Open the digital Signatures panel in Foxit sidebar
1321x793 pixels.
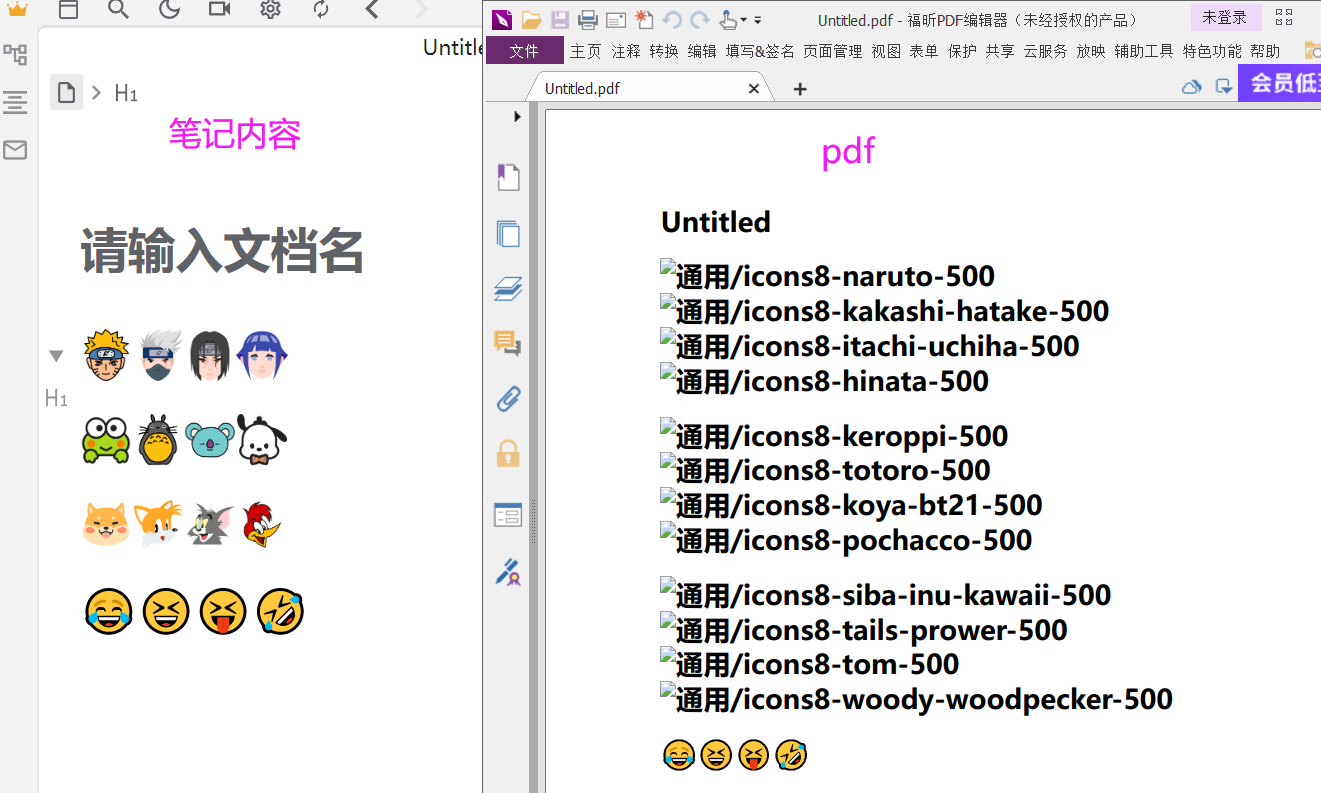[x=508, y=572]
